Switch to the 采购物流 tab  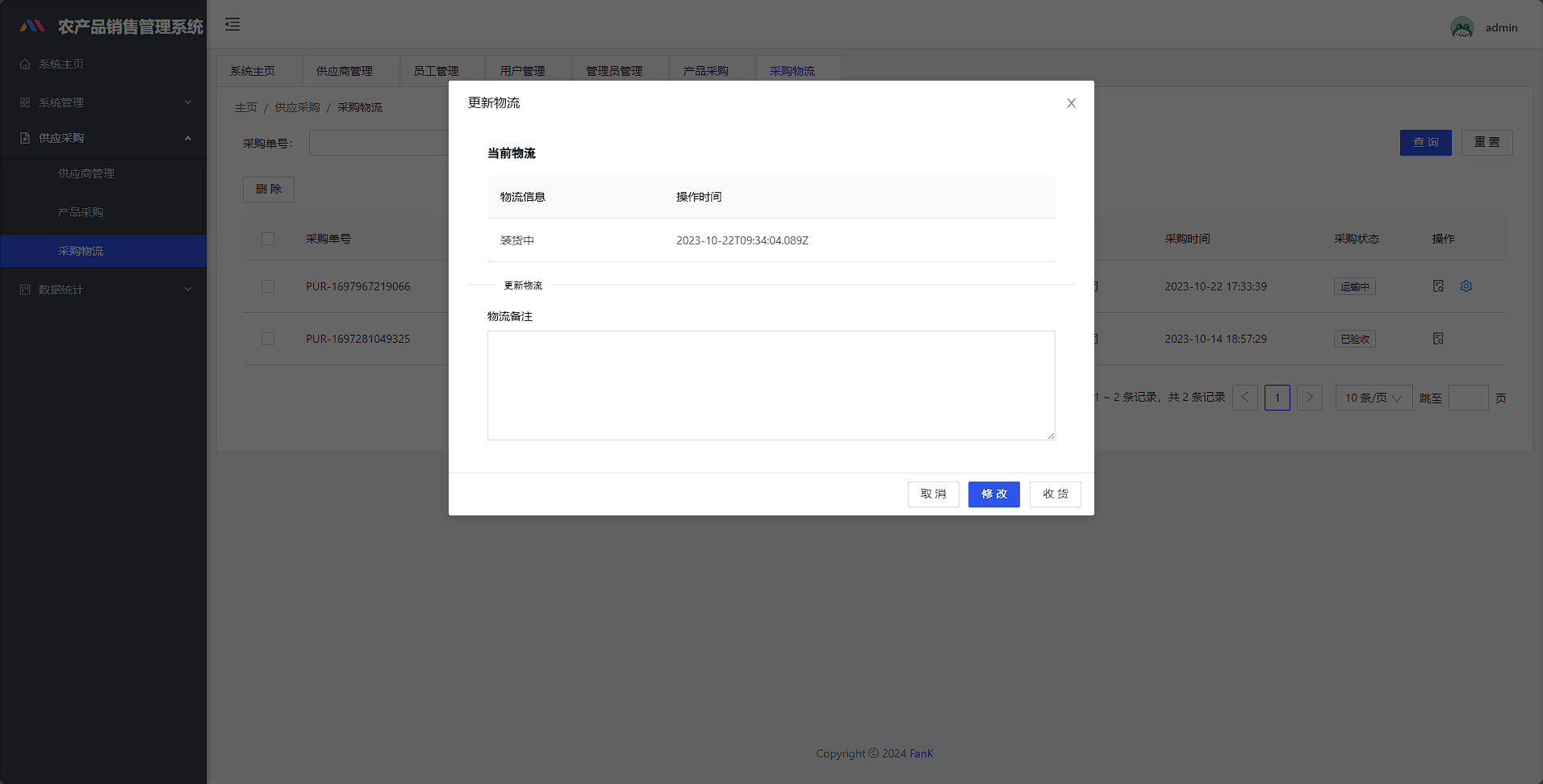point(799,71)
